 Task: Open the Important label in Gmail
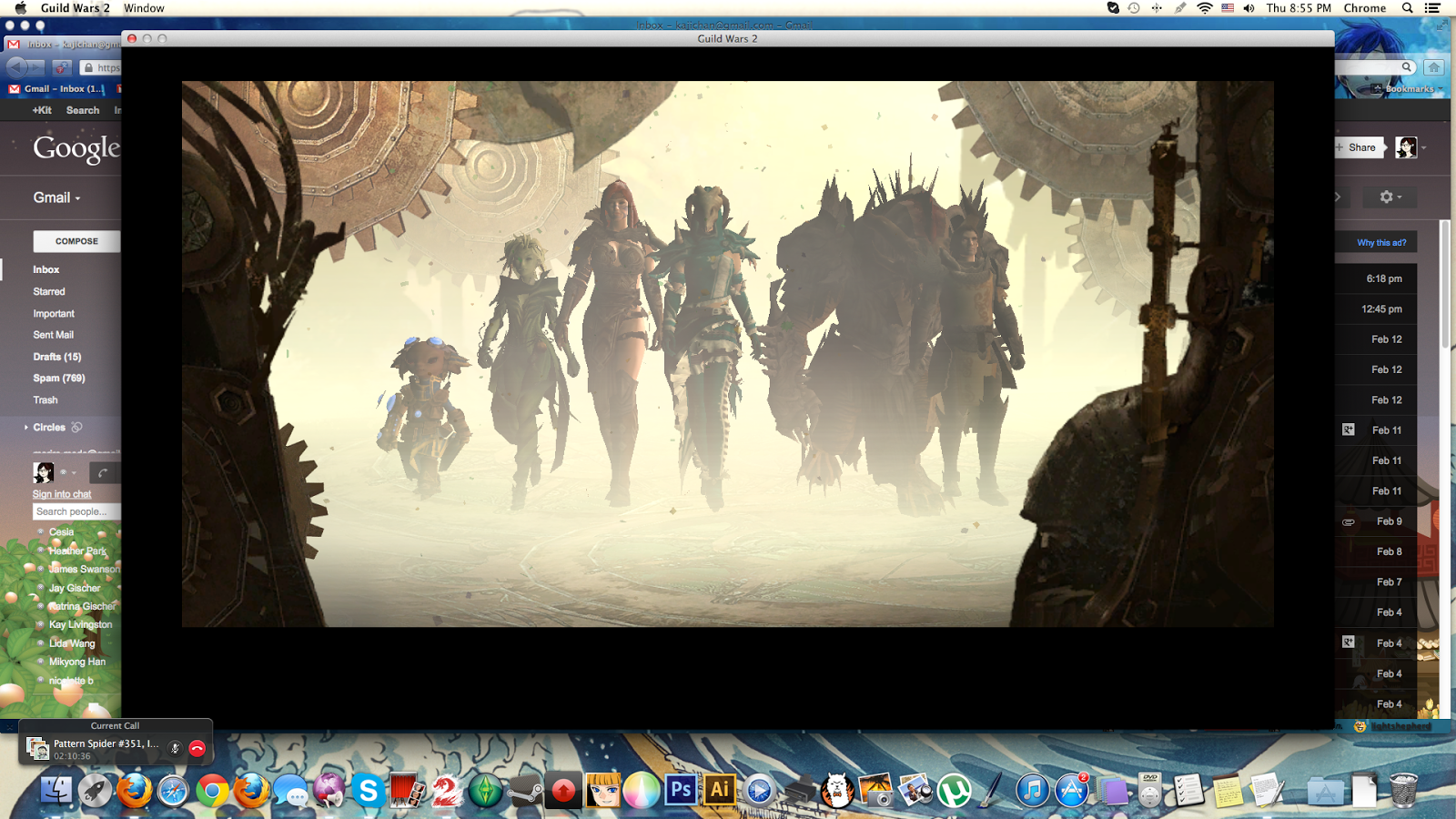(x=54, y=313)
